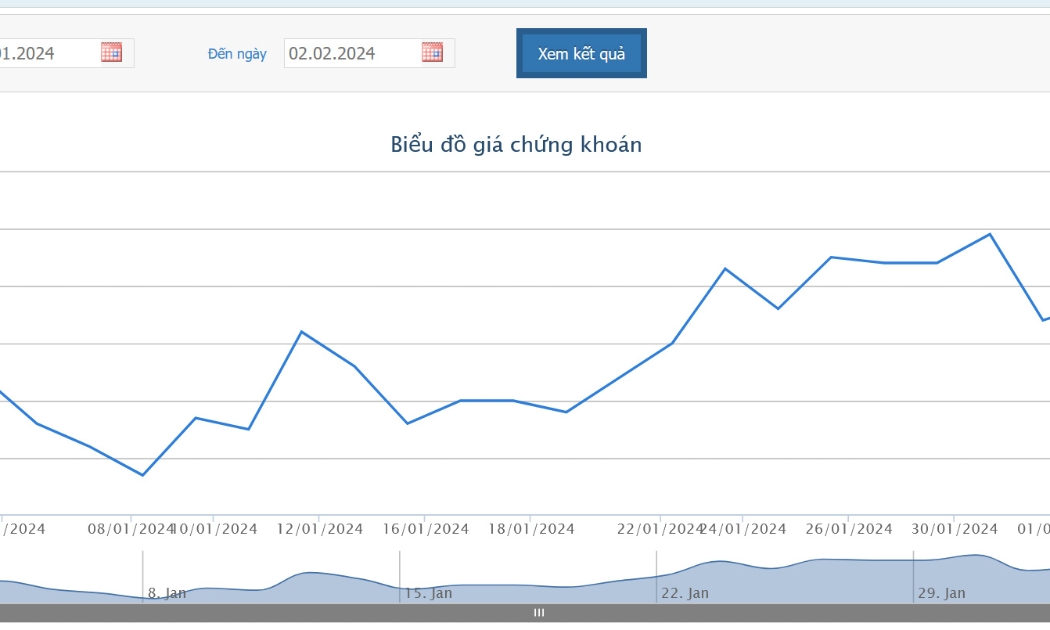Image resolution: width=1050 pixels, height=630 pixels.
Task: Click the Đến ngày label
Action: click(x=237, y=54)
